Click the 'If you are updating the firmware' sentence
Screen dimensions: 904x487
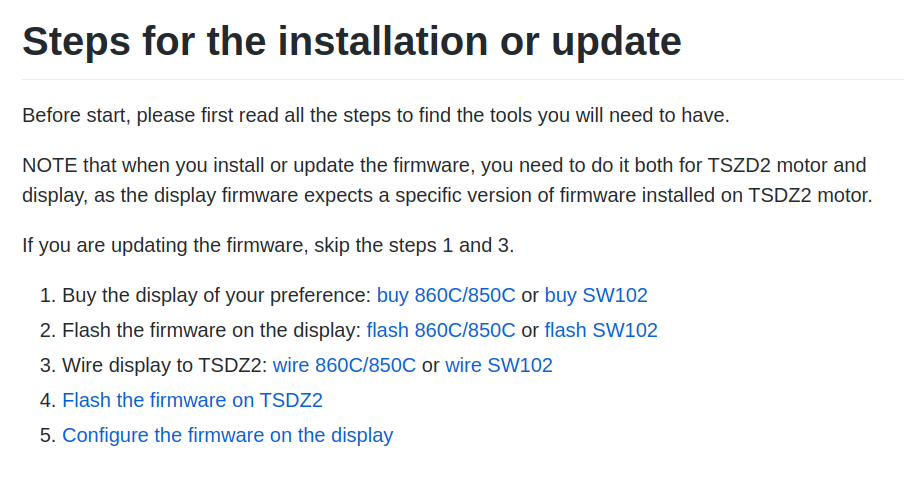[x=268, y=246]
